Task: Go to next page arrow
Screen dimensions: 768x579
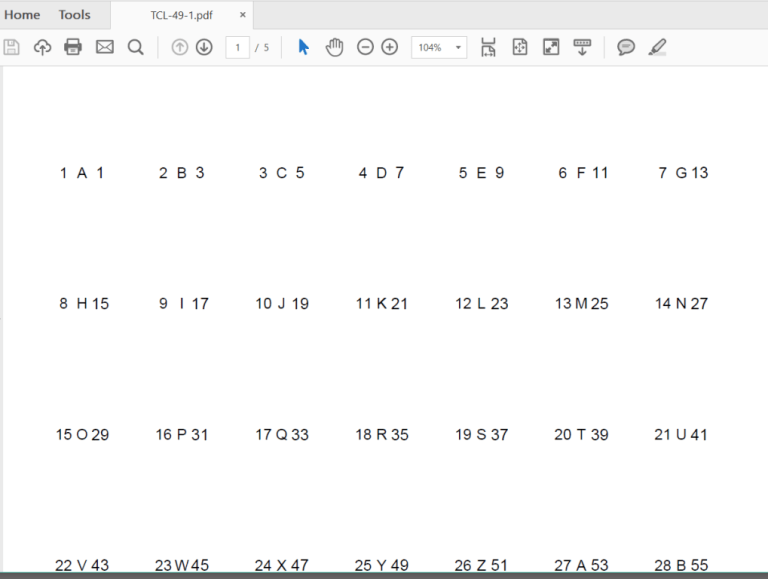Action: click(204, 47)
